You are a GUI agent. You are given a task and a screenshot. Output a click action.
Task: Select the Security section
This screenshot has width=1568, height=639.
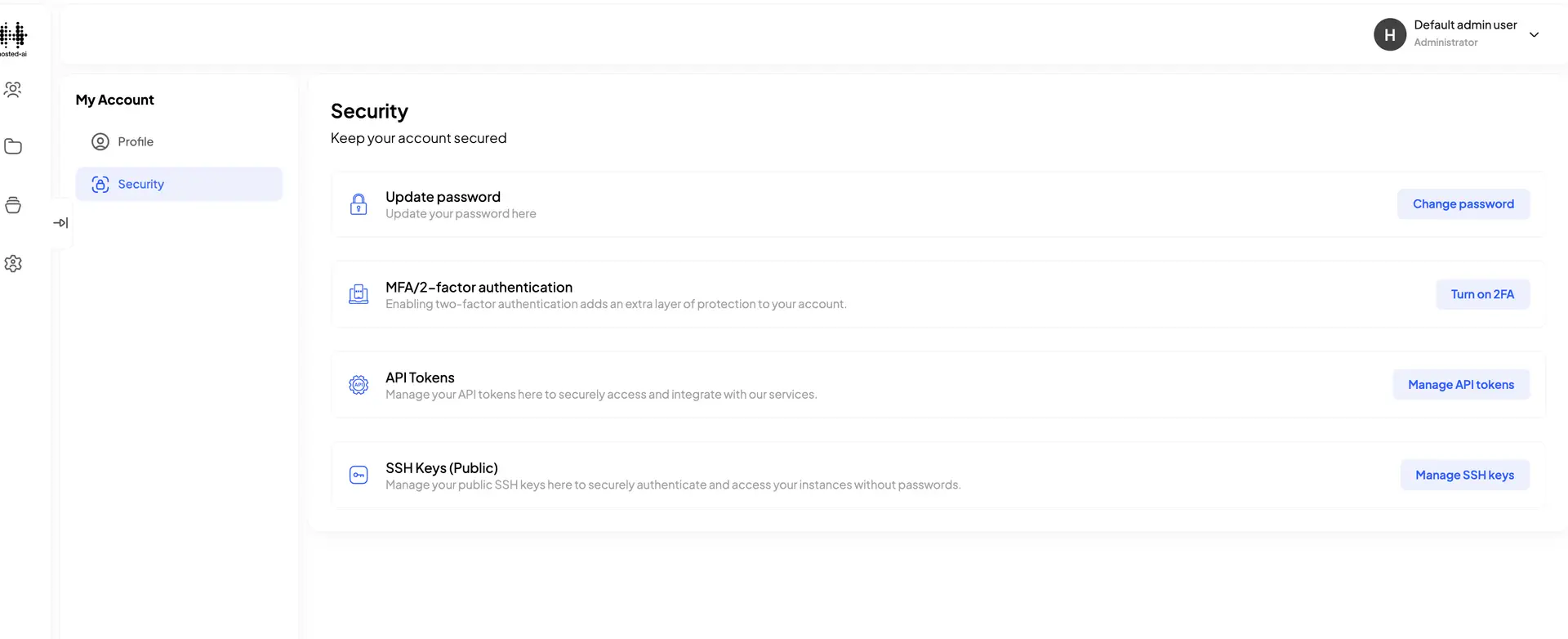point(142,184)
